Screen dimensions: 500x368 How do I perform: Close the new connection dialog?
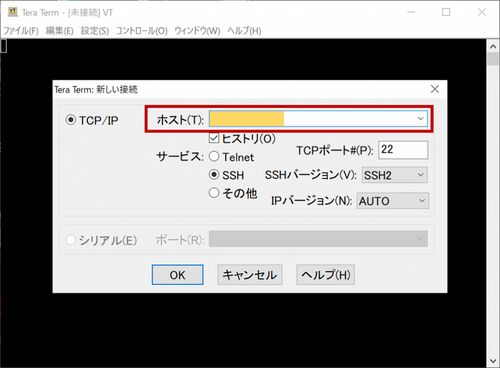[435, 89]
